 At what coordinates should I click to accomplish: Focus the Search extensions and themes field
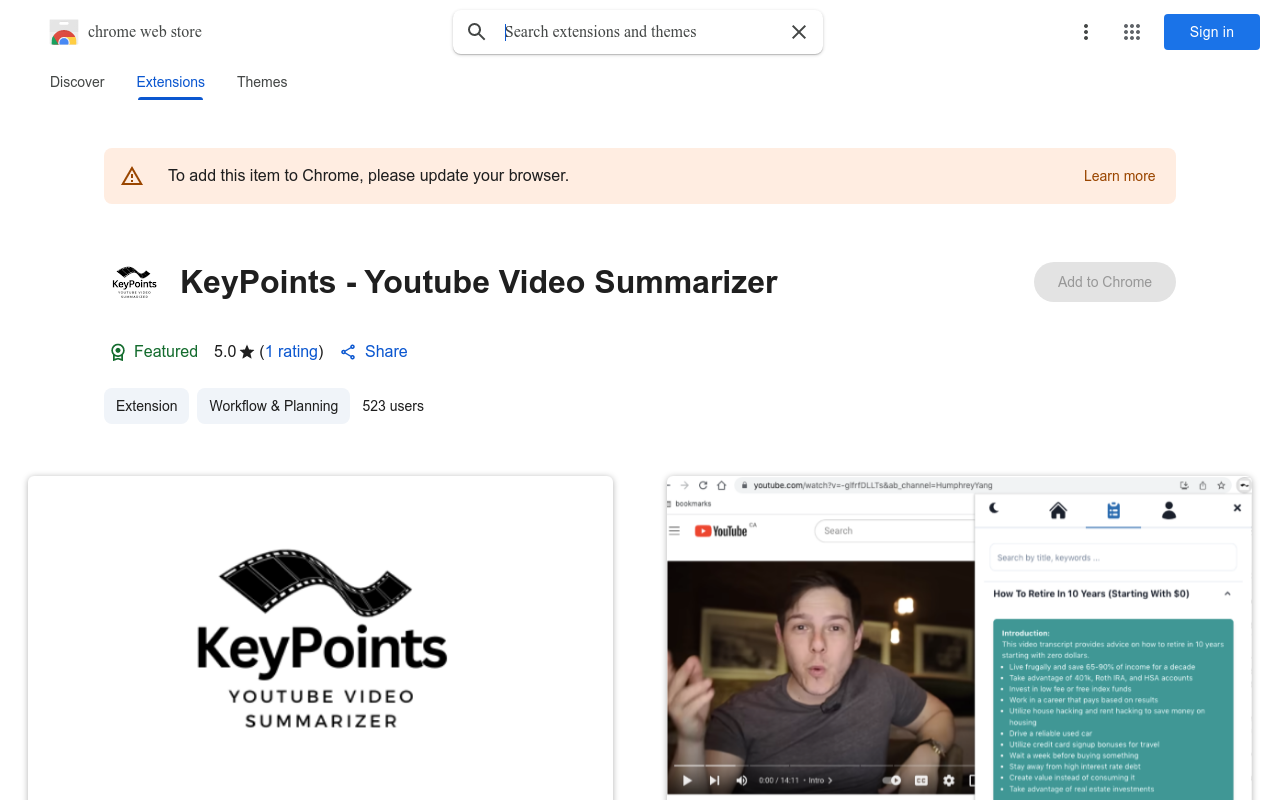click(640, 32)
